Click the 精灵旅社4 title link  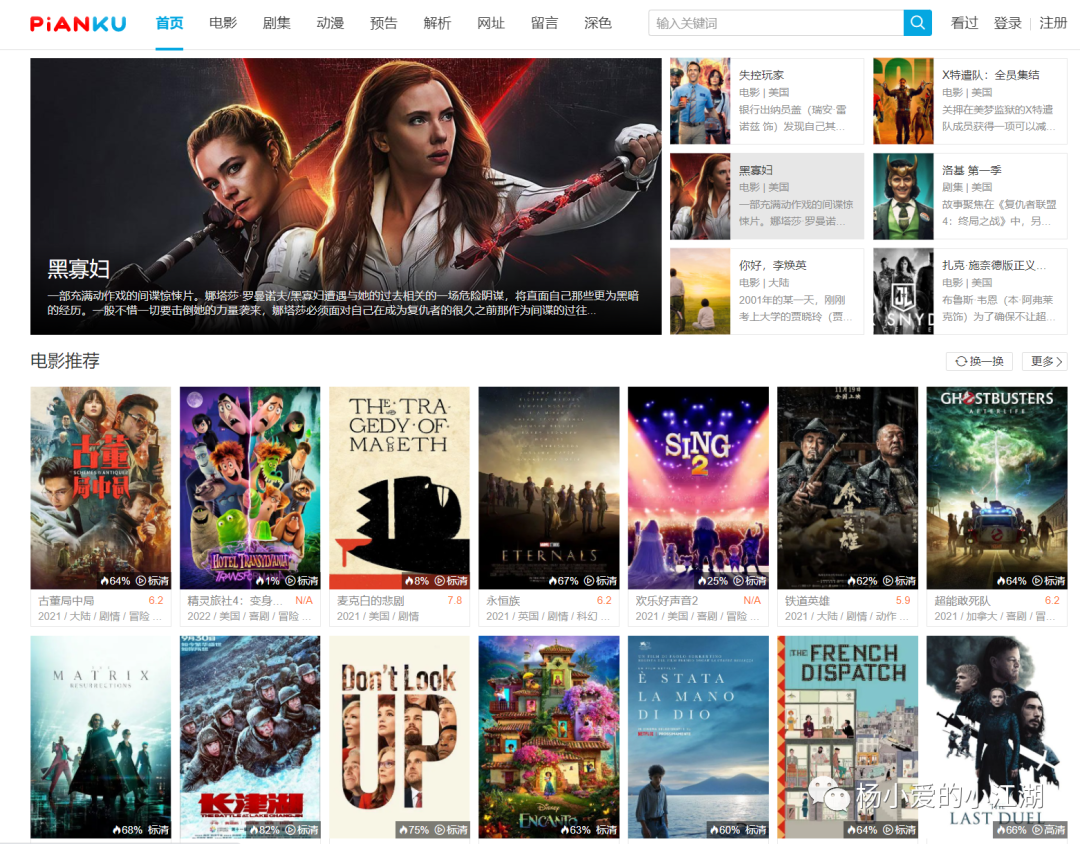(x=235, y=601)
